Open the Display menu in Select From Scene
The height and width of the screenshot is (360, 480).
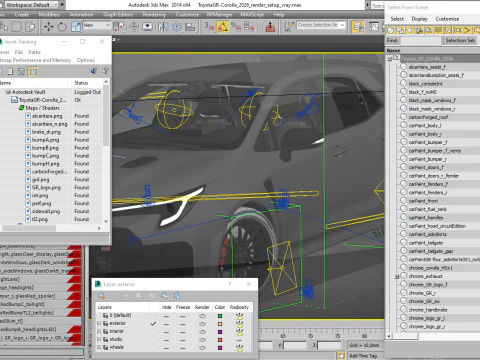[x=420, y=19]
